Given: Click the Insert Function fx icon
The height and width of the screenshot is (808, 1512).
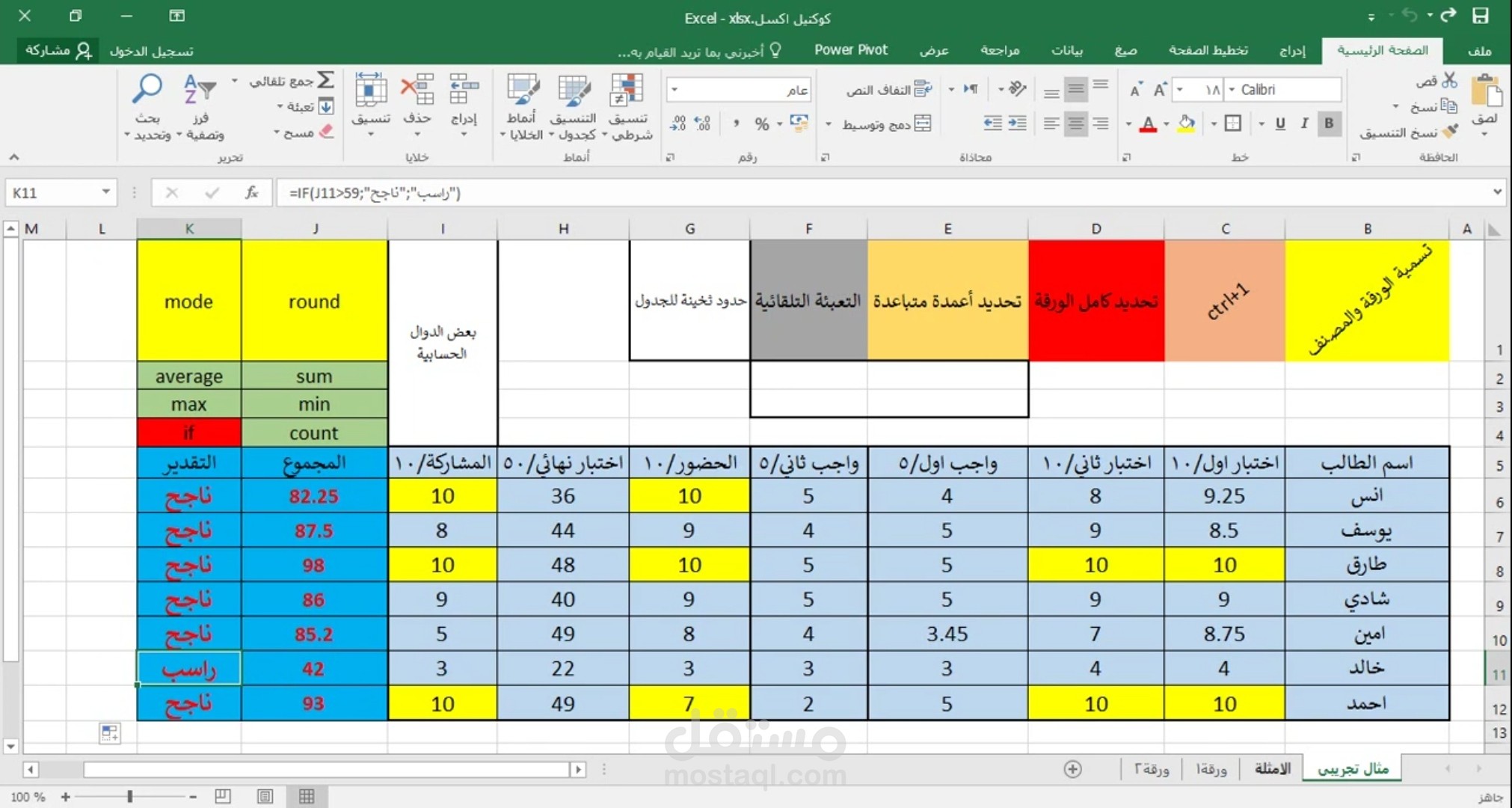Looking at the screenshot, I should click(x=252, y=193).
